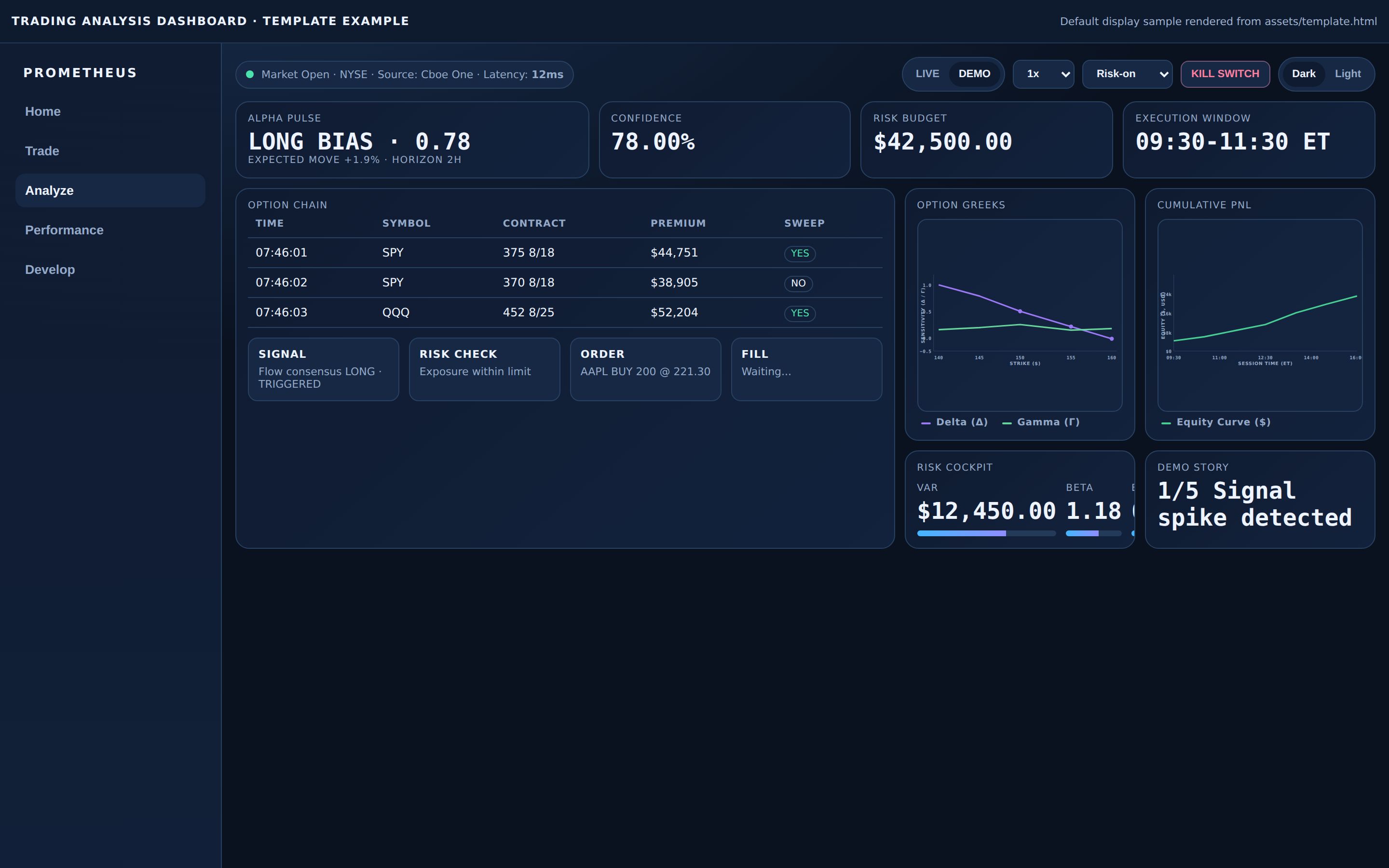The height and width of the screenshot is (868, 1389).
Task: Select the $52,204 premium value
Action: 674,312
